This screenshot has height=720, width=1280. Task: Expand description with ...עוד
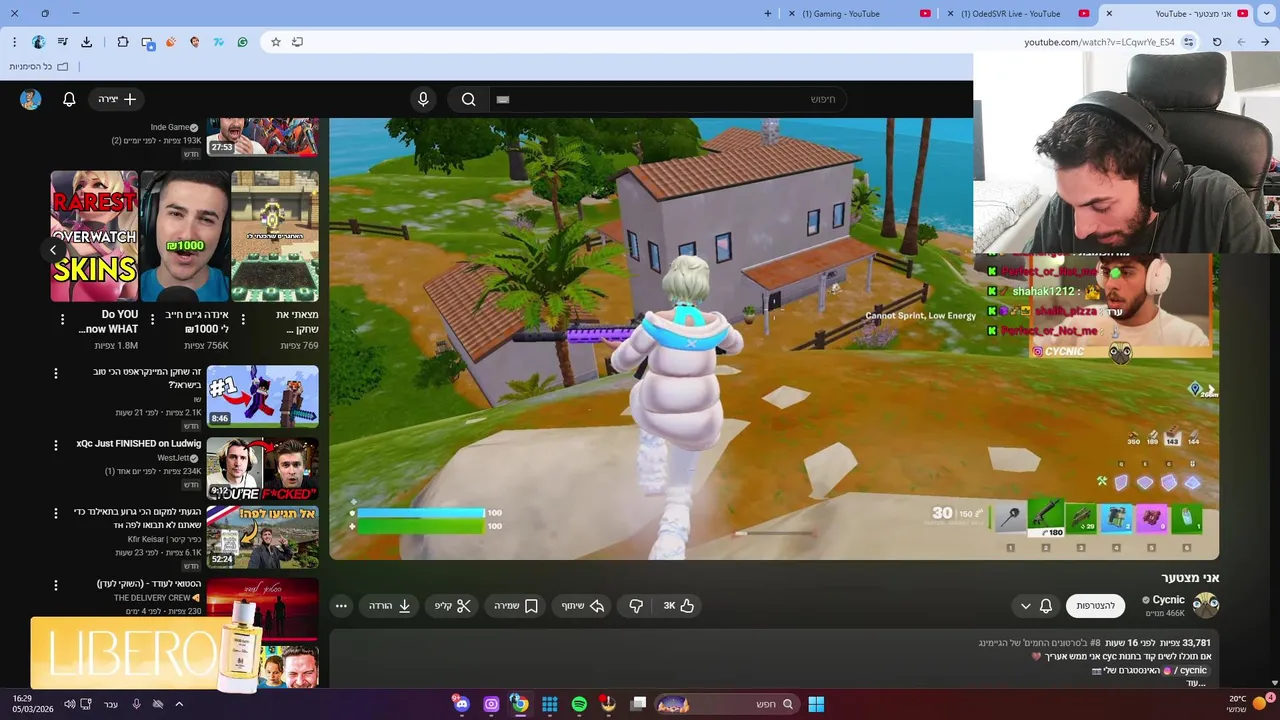tap(1196, 683)
